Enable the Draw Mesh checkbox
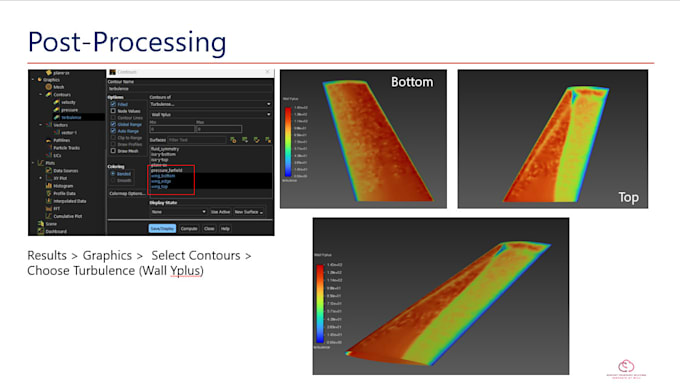Viewport: 680px width, 386px height. (113, 151)
